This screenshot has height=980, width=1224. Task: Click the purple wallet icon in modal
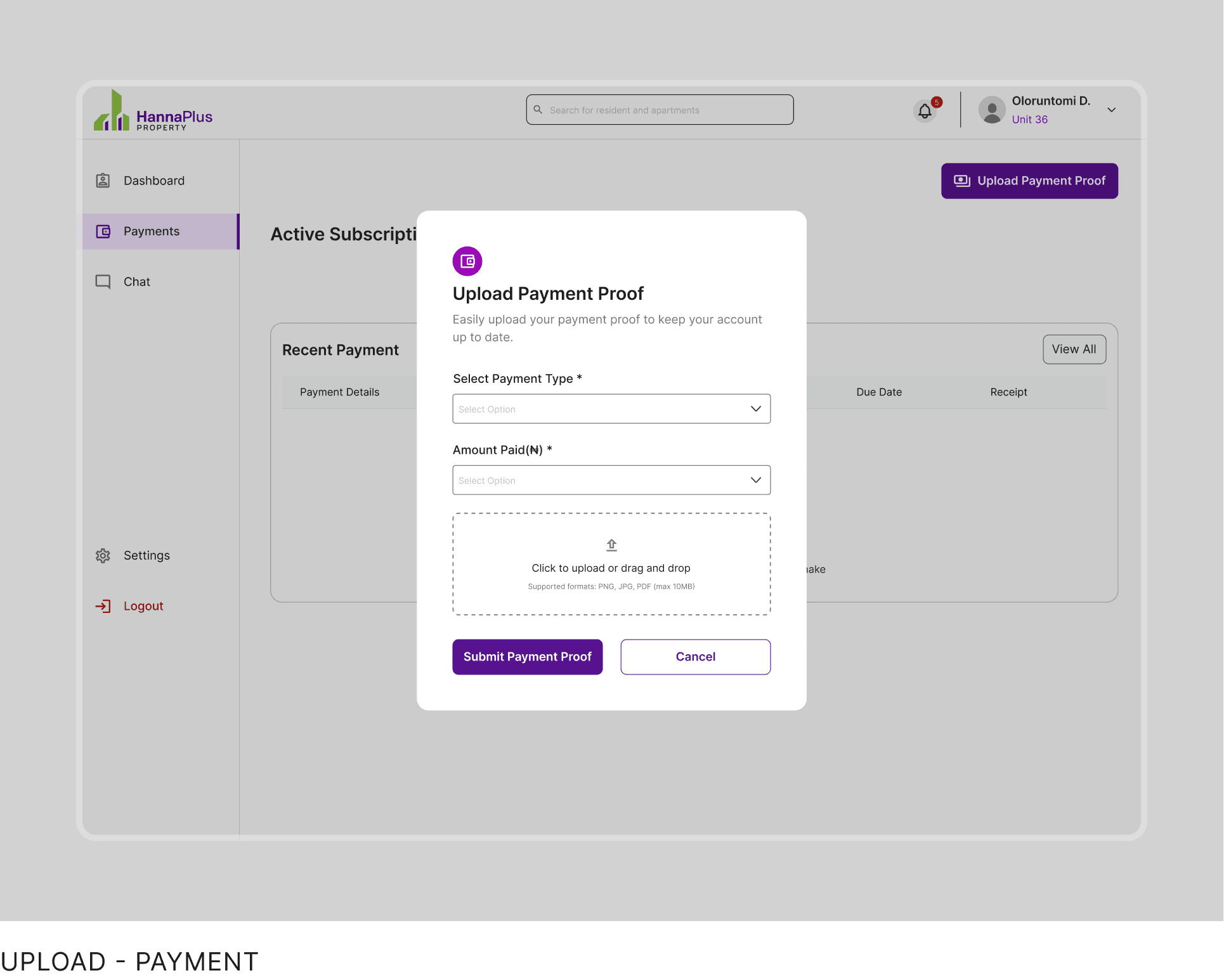coord(467,261)
